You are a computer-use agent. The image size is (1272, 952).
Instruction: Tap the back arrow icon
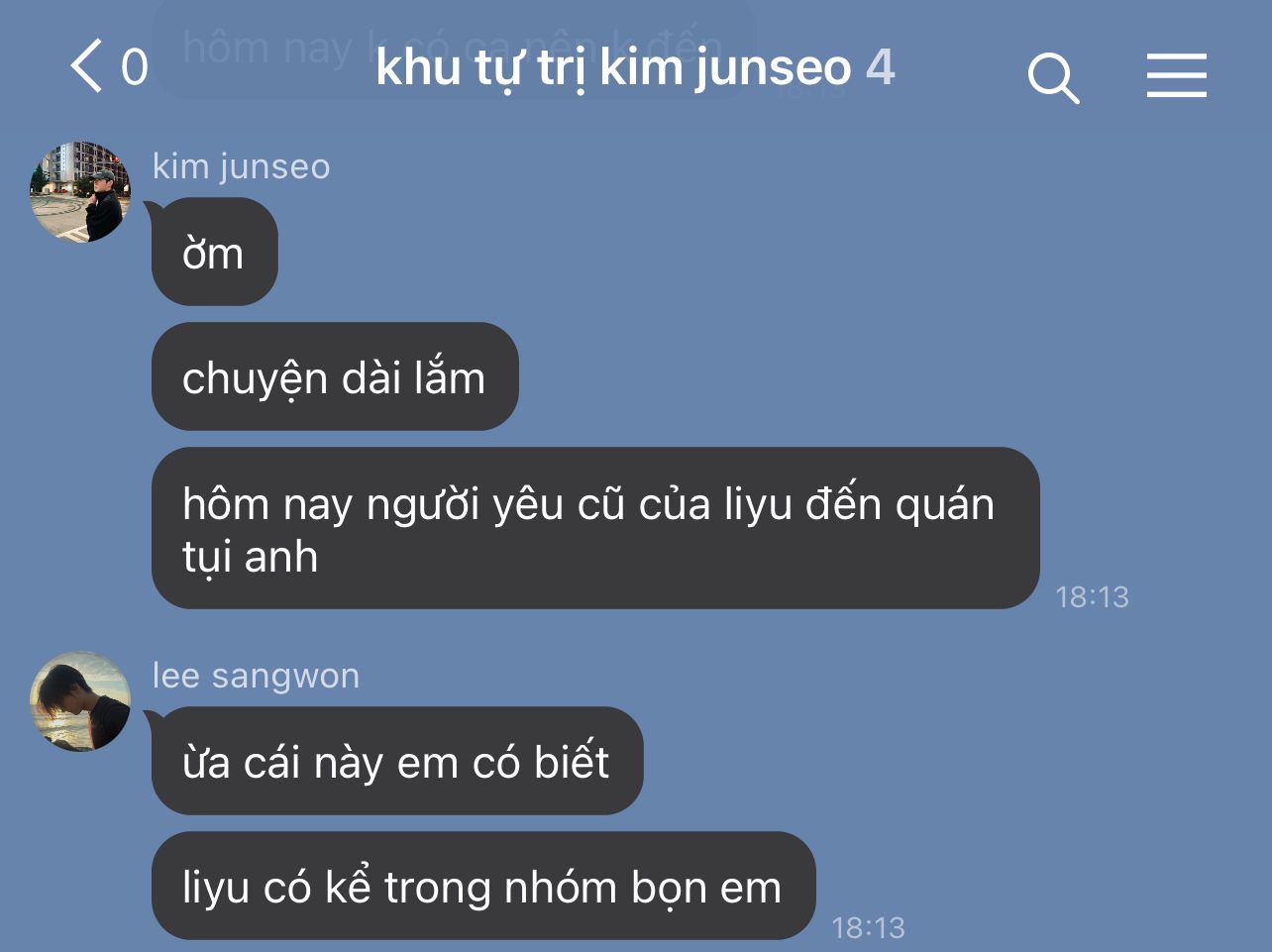click(87, 66)
